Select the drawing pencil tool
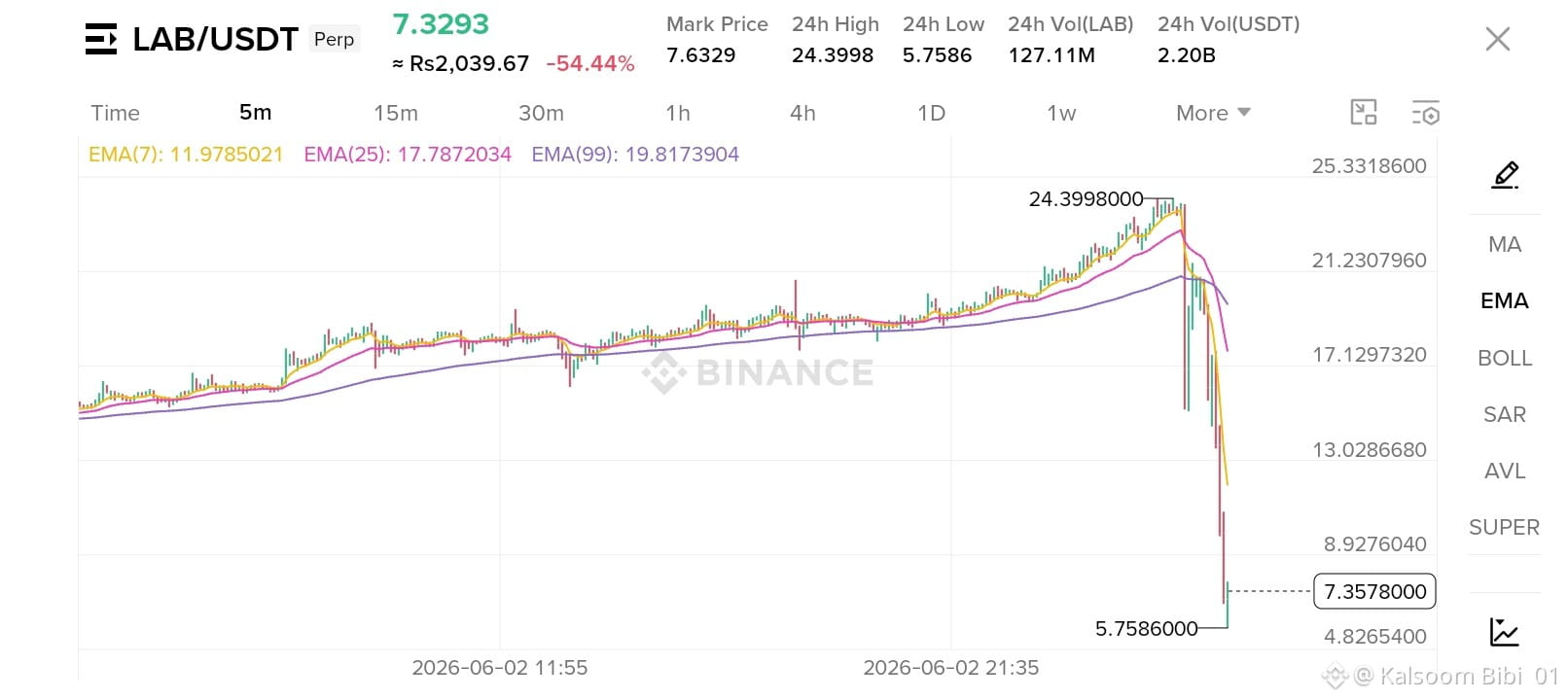Viewport: 1568px width, 700px height. coord(1505,175)
